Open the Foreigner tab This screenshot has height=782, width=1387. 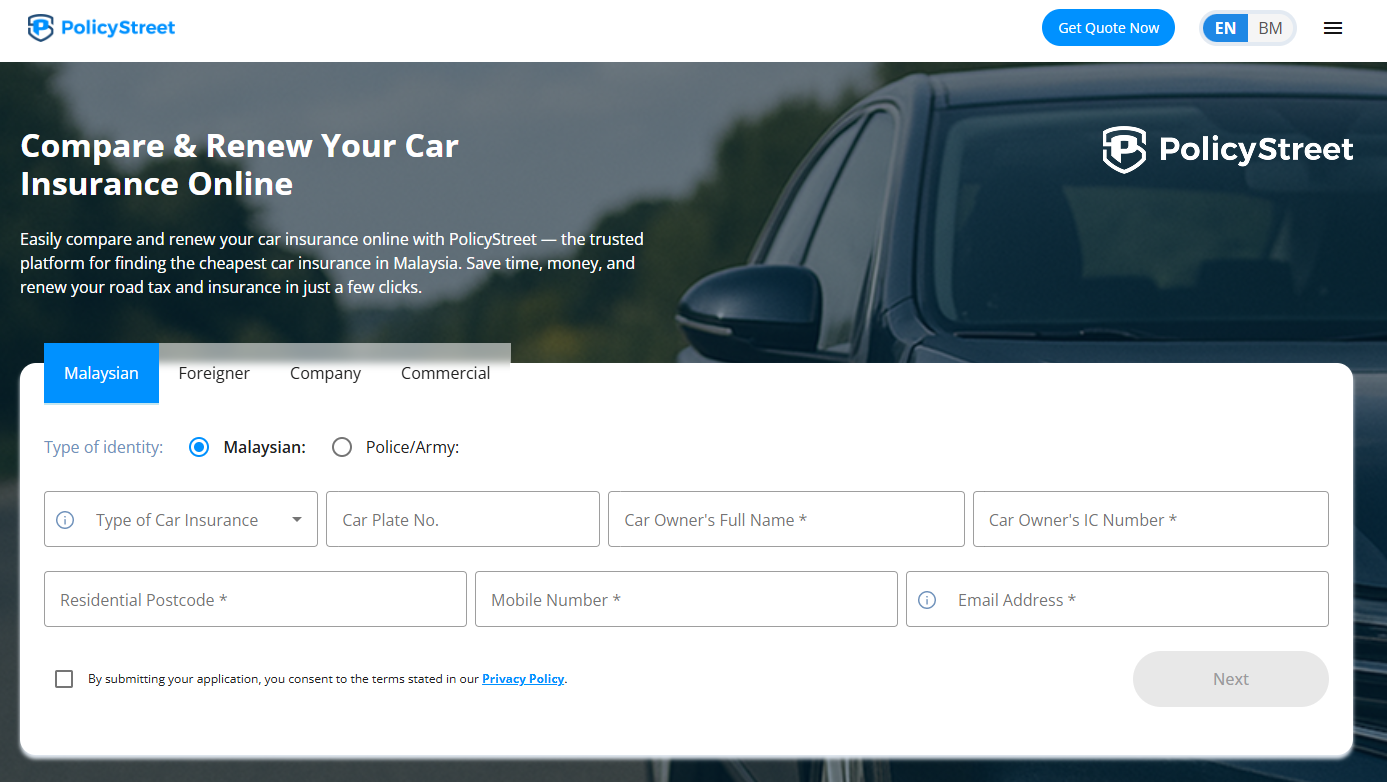click(214, 373)
